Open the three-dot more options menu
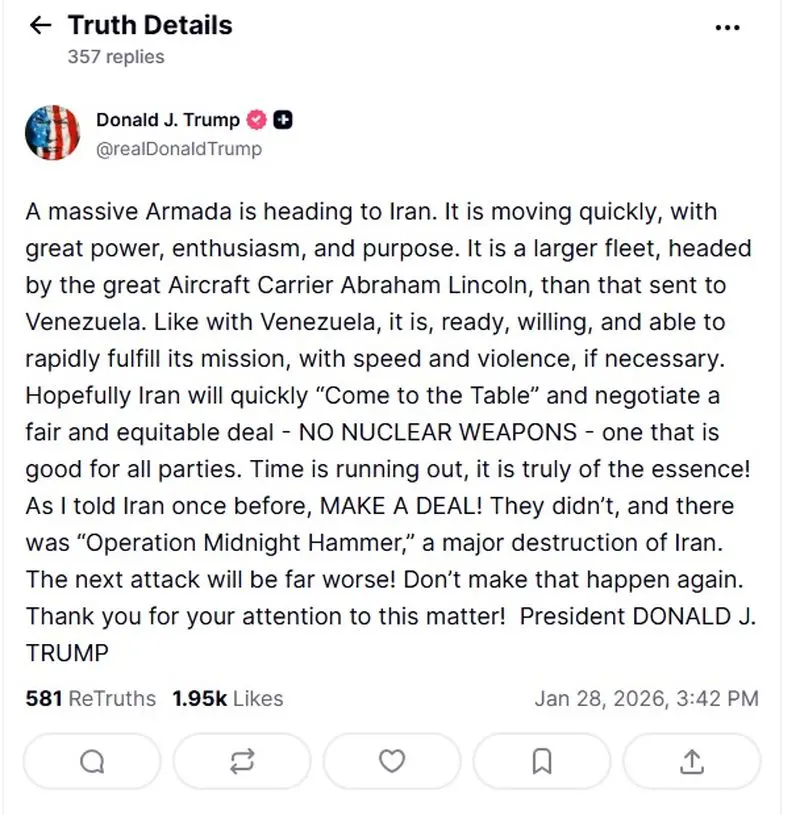Image resolution: width=800 pixels, height=815 pixels. 728,28
